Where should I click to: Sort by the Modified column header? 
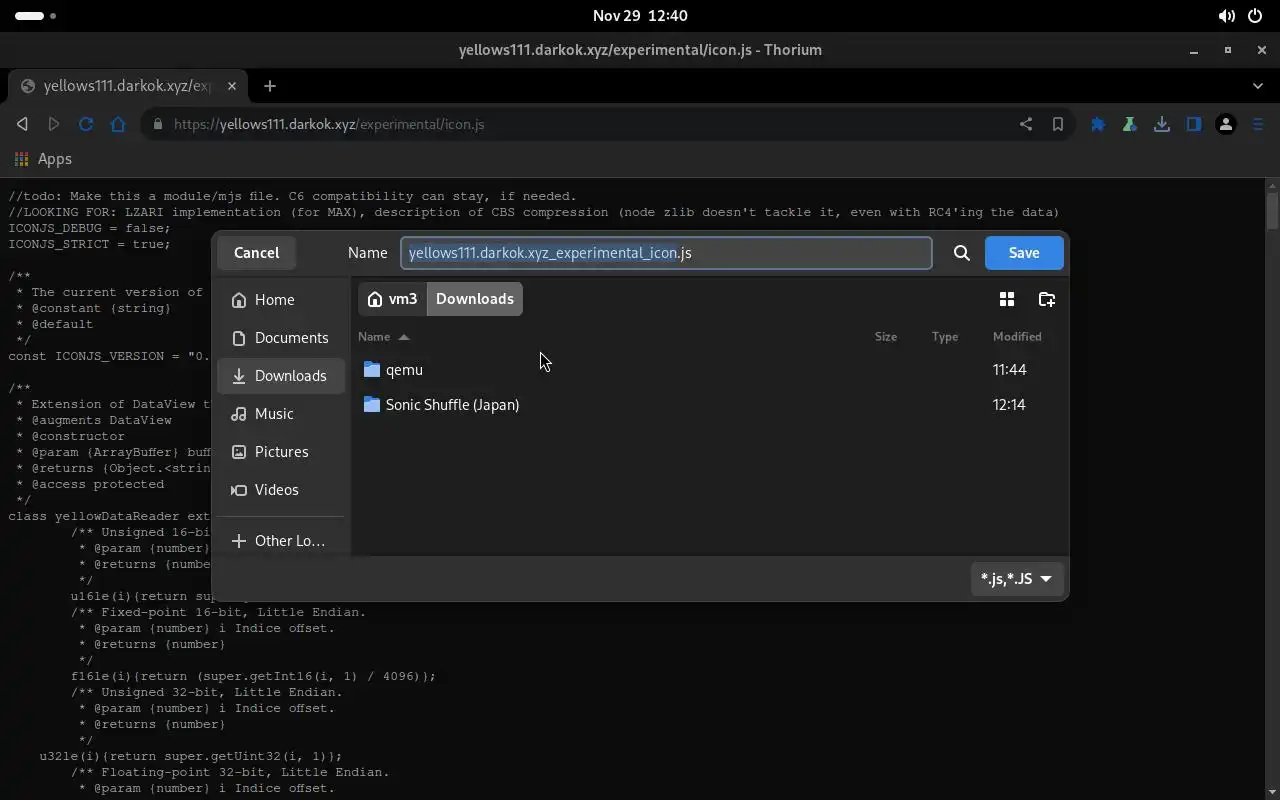(x=1017, y=336)
